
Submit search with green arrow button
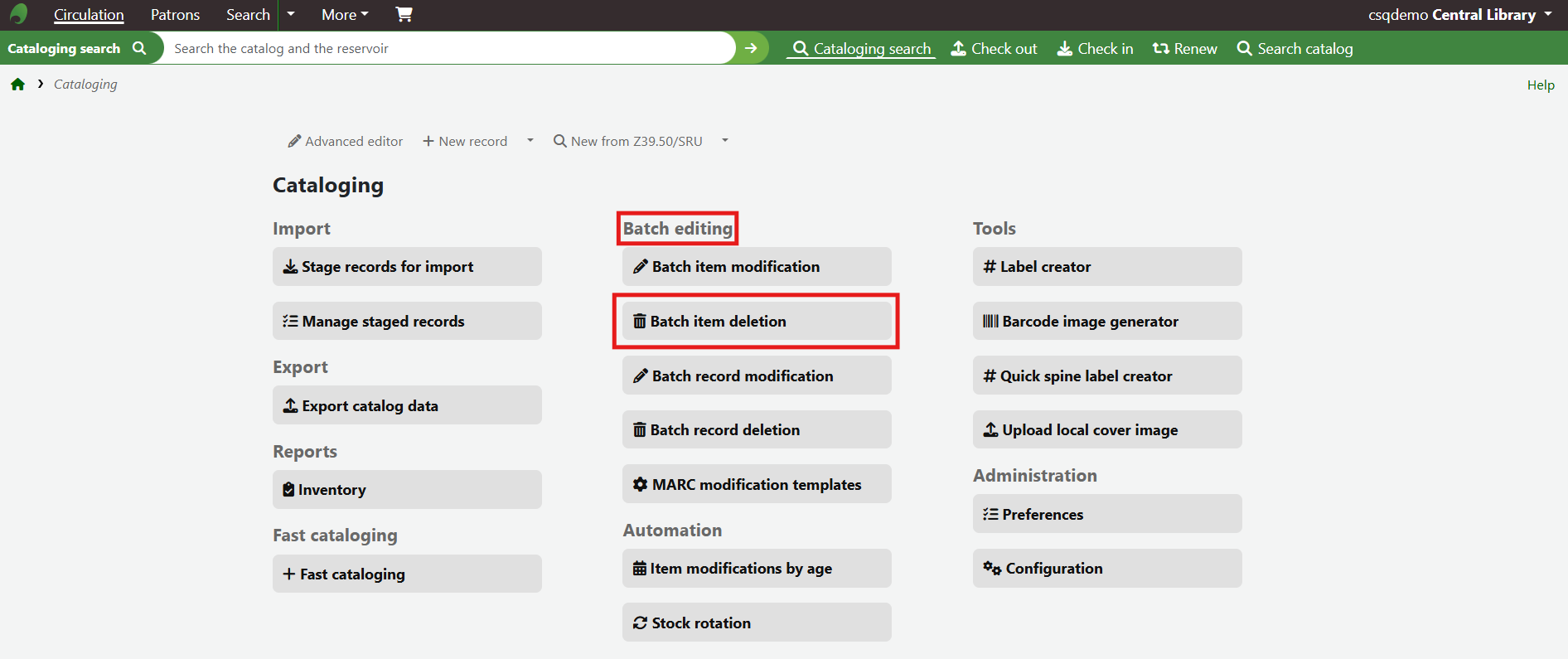pos(751,48)
